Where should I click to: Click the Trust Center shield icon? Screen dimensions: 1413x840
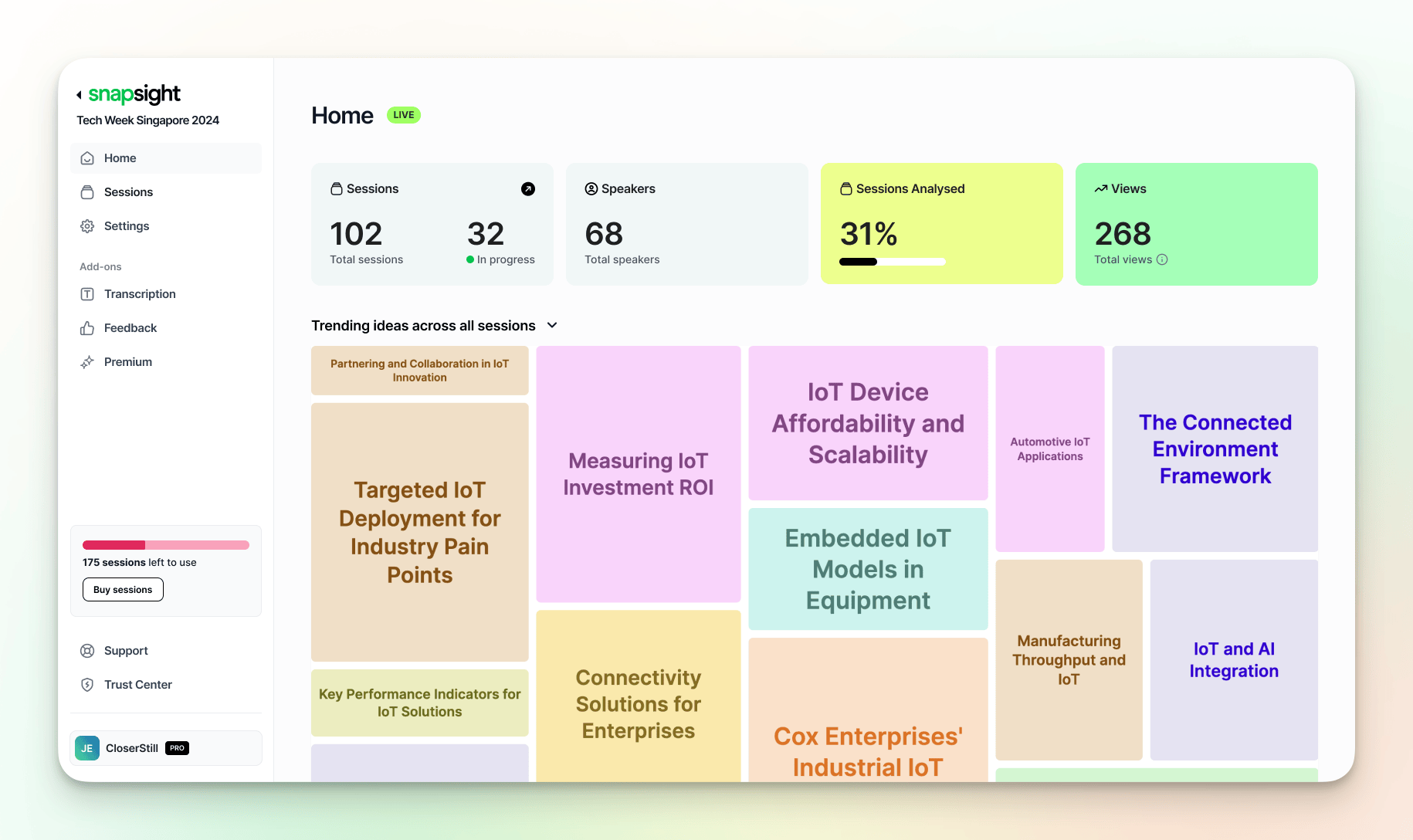pos(87,684)
